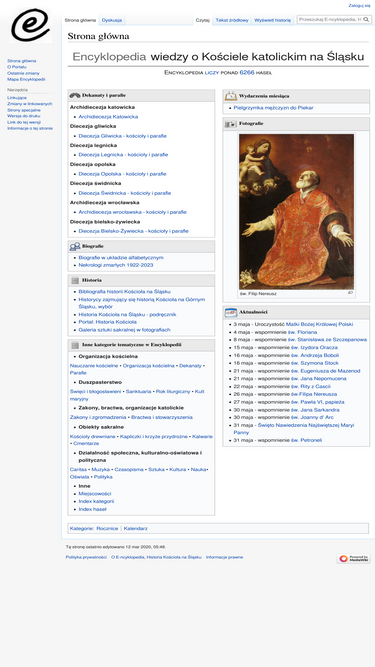Open św. Jana Sarkandra link
The image size is (375, 667).
coord(315,410)
